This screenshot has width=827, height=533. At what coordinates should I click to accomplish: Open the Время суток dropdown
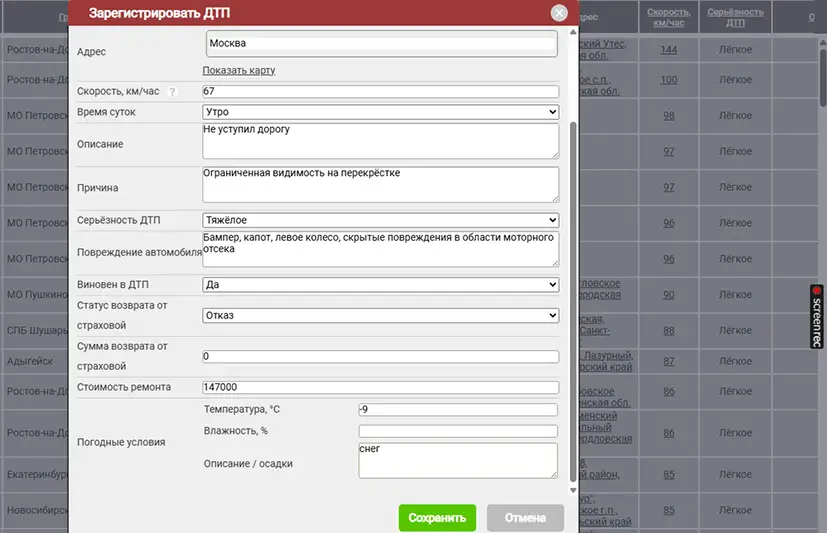(380, 112)
